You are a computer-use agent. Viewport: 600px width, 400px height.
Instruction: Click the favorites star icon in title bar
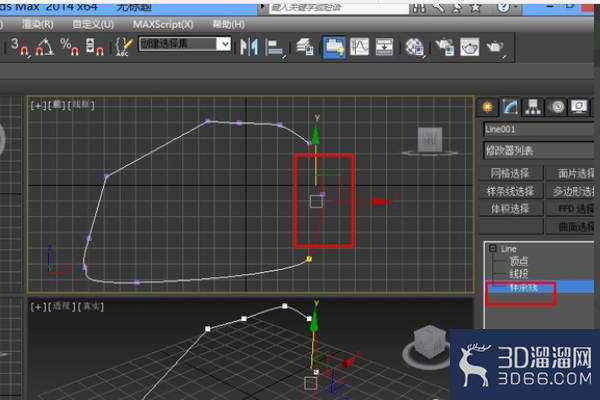coord(476,8)
